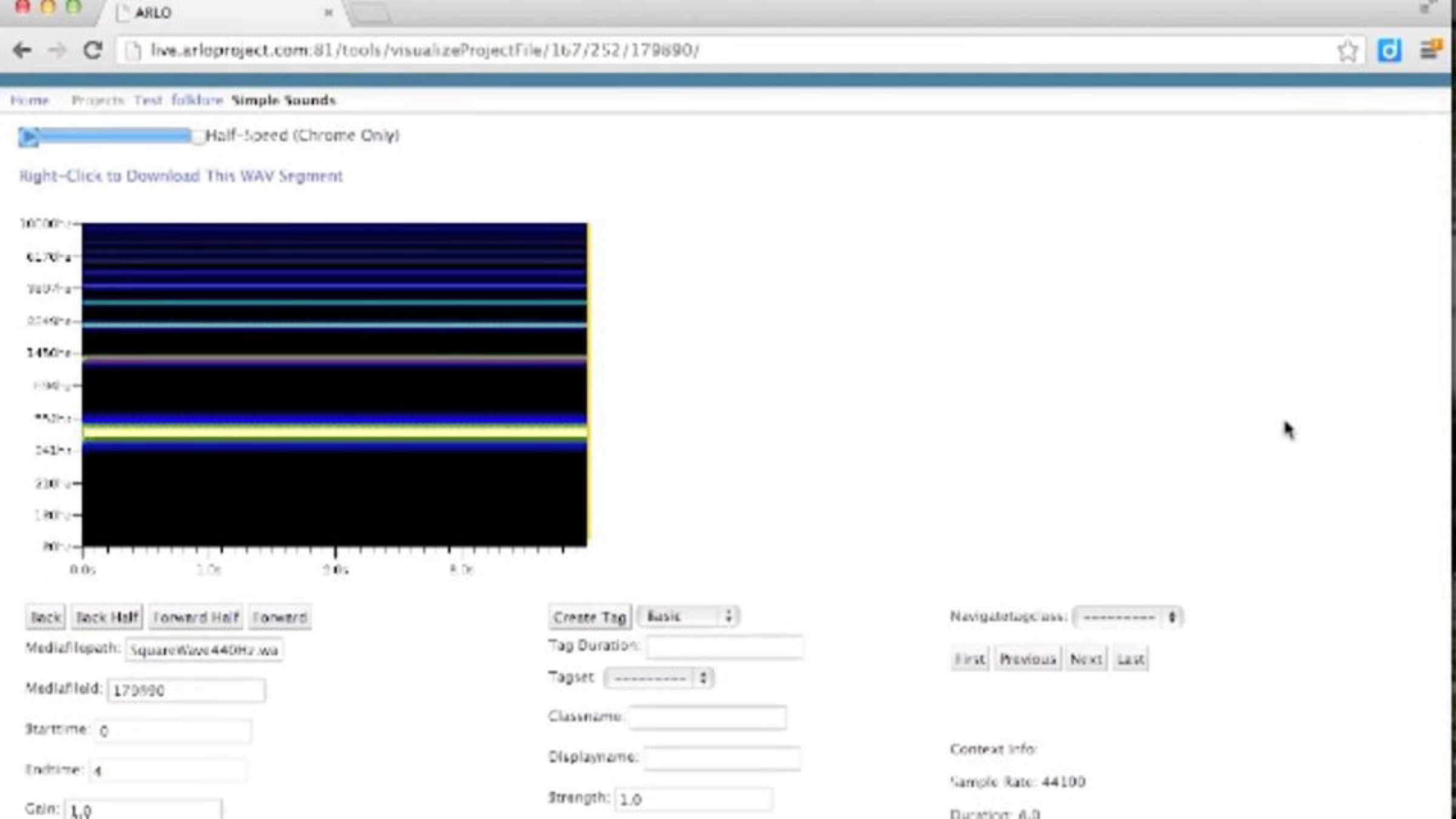The image size is (1456, 819).
Task: Open the Basic tag type dropdown
Action: click(689, 616)
